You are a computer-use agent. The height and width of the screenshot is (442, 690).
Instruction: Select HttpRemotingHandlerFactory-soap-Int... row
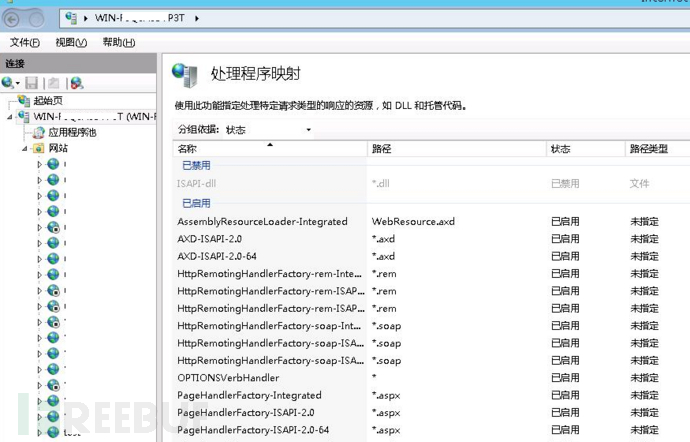click(432, 326)
